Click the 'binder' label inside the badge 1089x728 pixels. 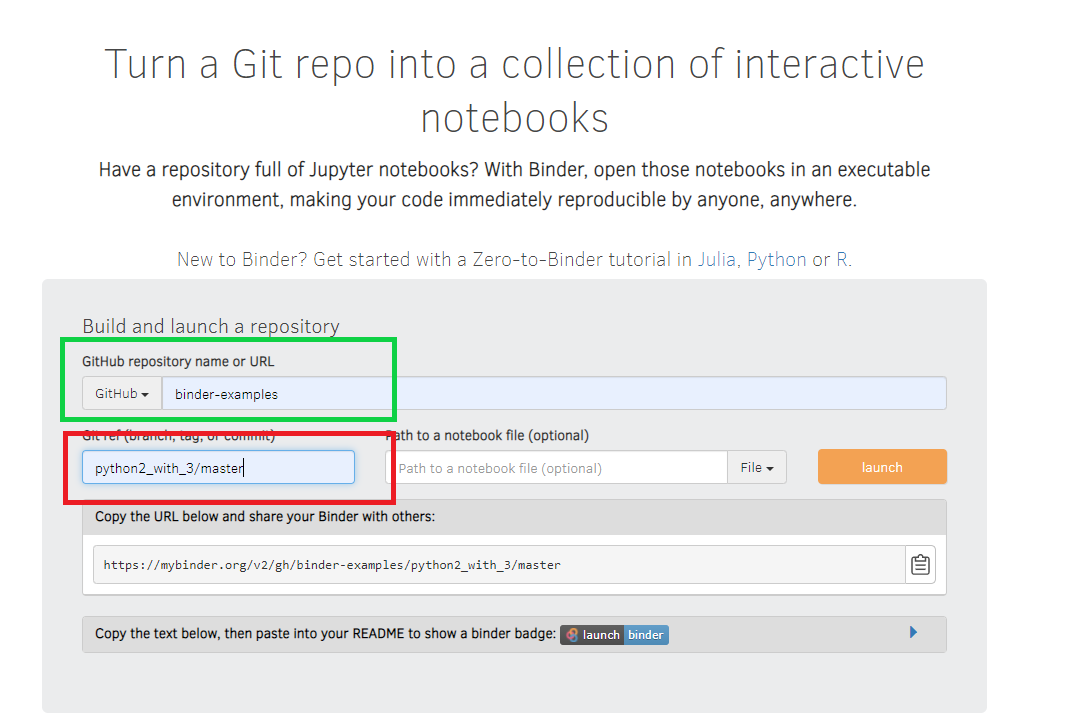(644, 634)
